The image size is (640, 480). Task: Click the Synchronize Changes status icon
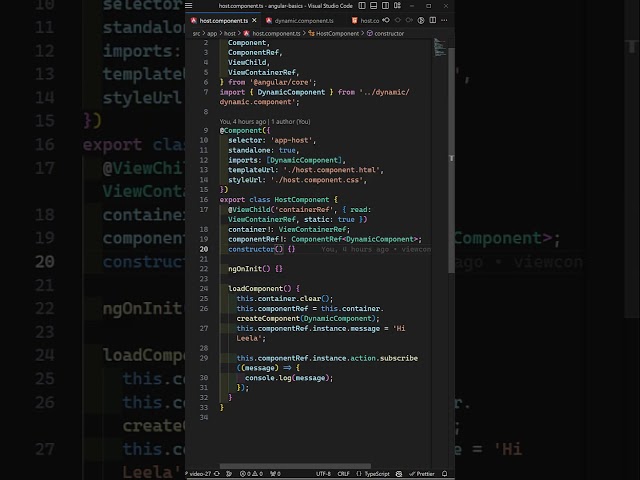click(x=217, y=474)
